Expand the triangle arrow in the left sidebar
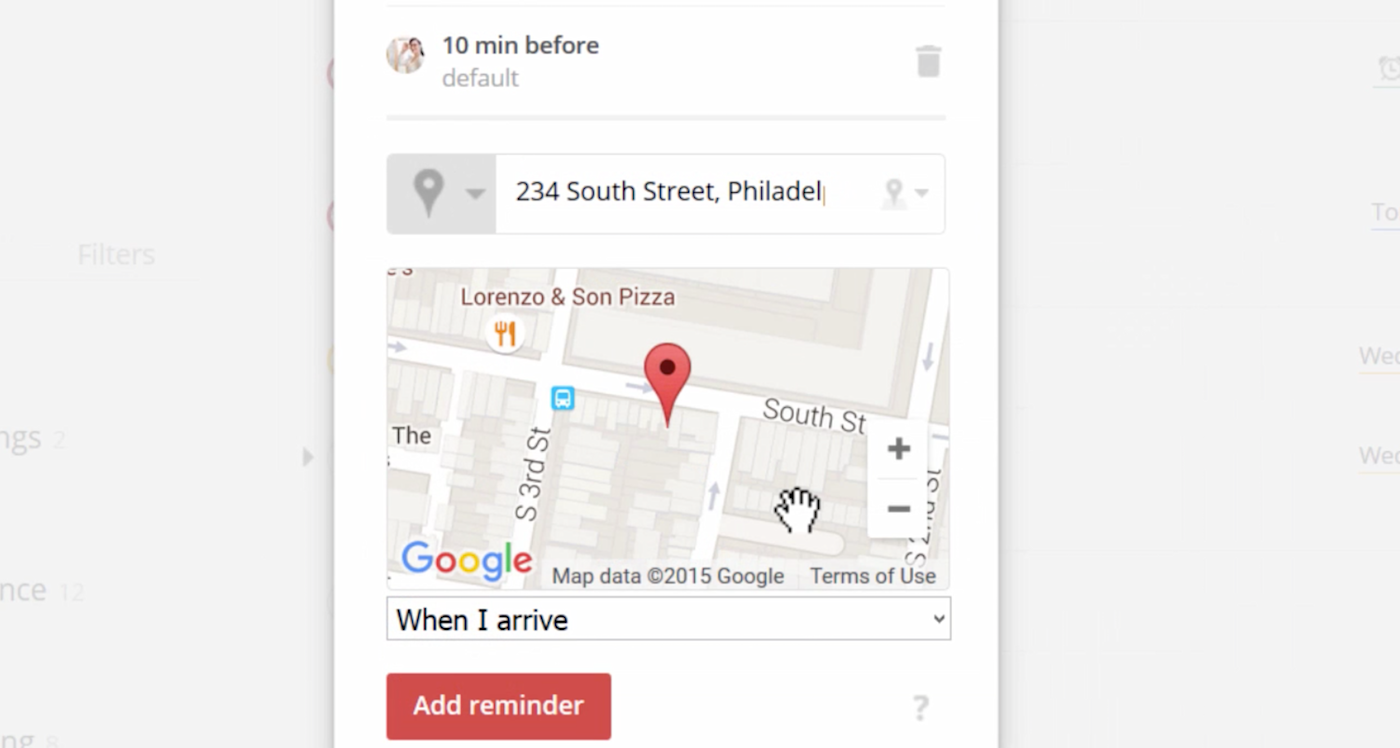This screenshot has width=1400, height=748. [x=308, y=457]
